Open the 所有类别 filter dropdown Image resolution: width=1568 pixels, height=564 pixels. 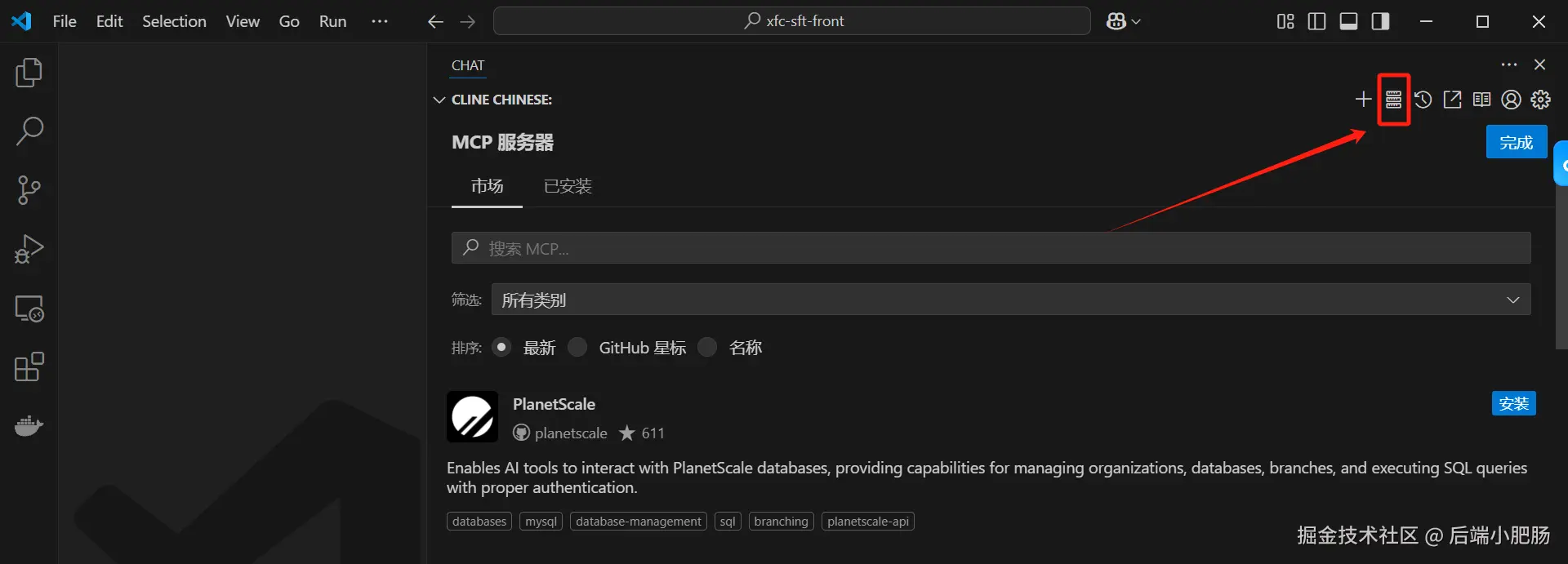pyautogui.click(x=1011, y=300)
